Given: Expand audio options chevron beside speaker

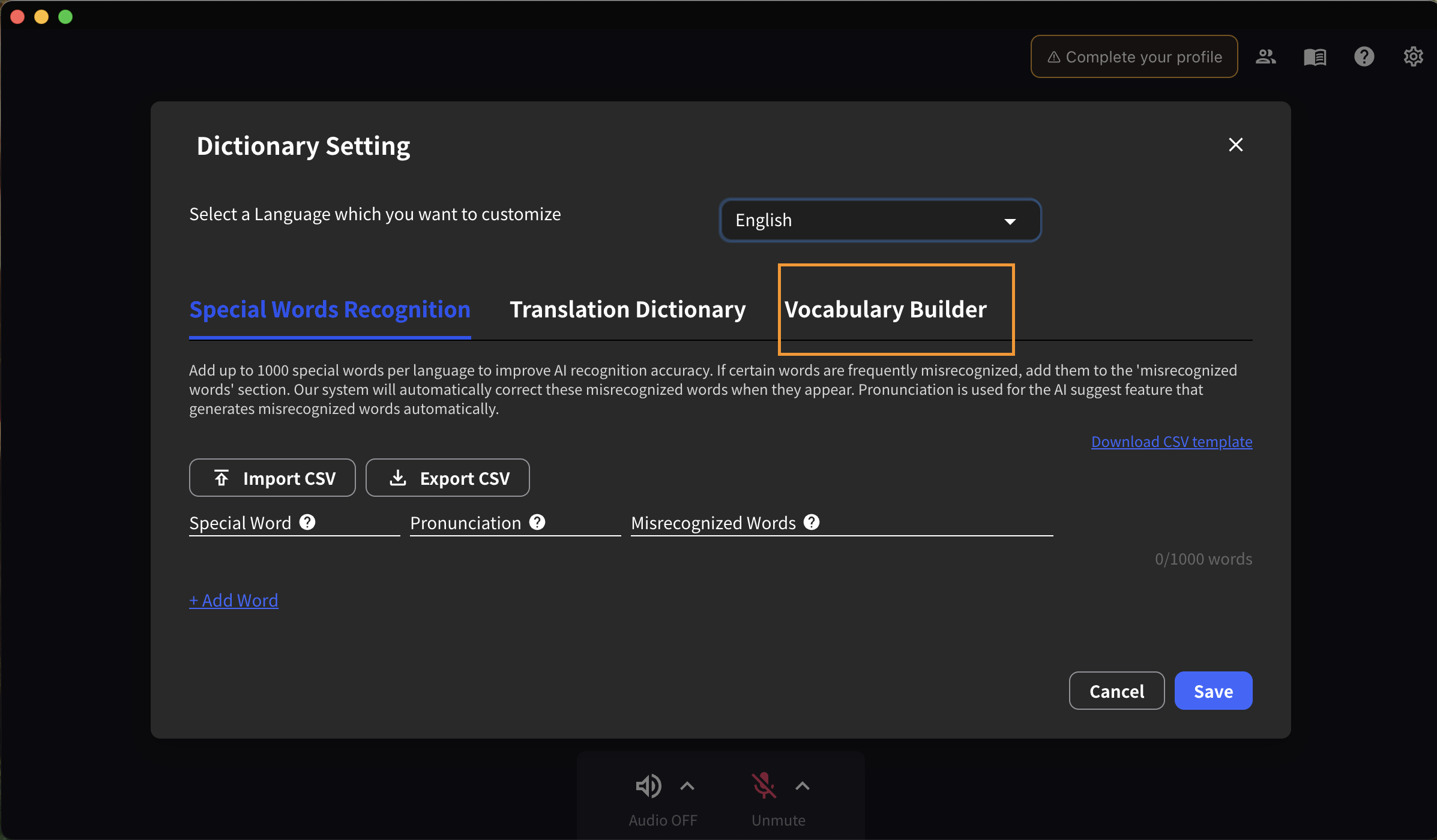Looking at the screenshot, I should pyautogui.click(x=687, y=786).
